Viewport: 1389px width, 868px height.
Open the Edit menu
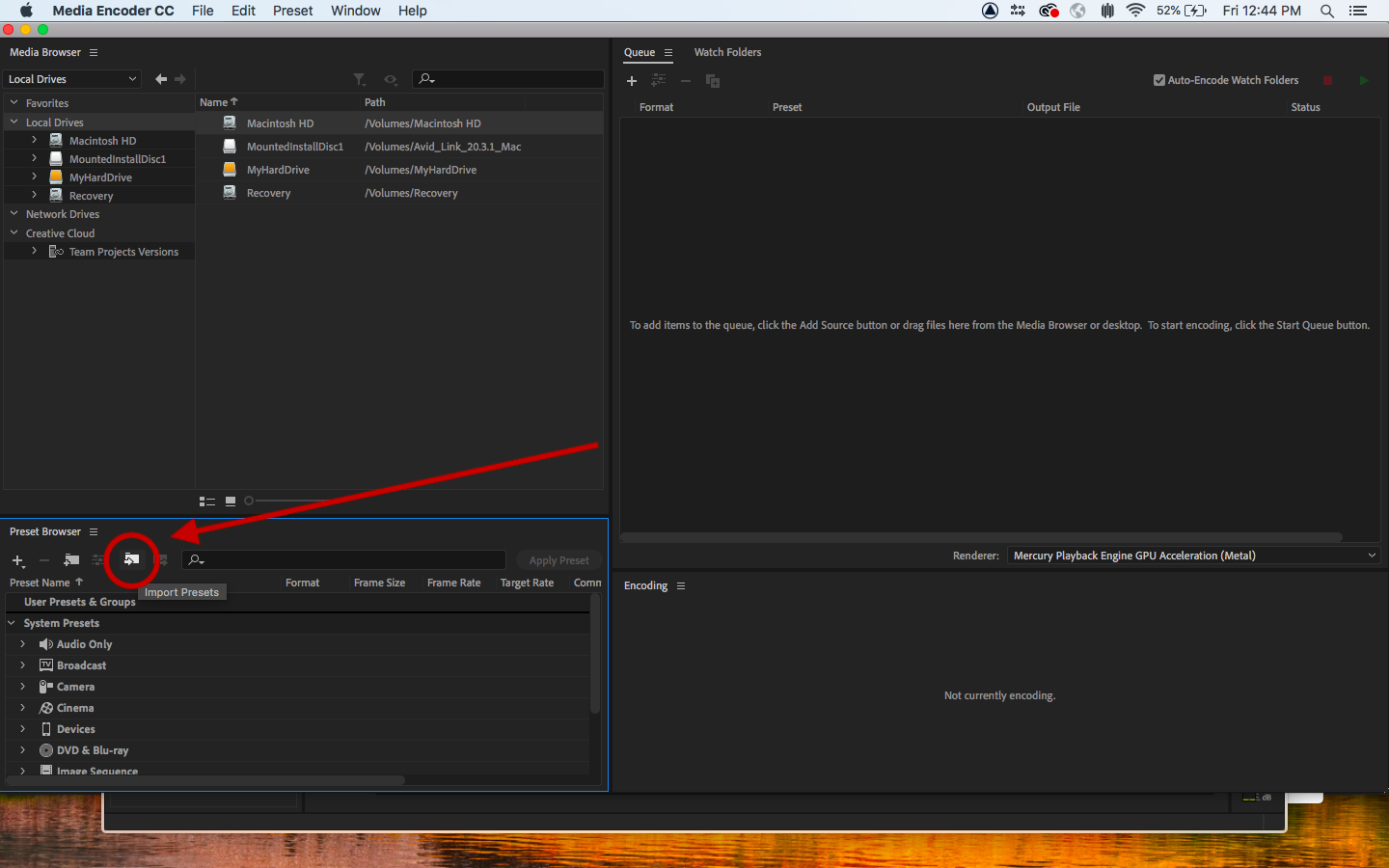243,11
